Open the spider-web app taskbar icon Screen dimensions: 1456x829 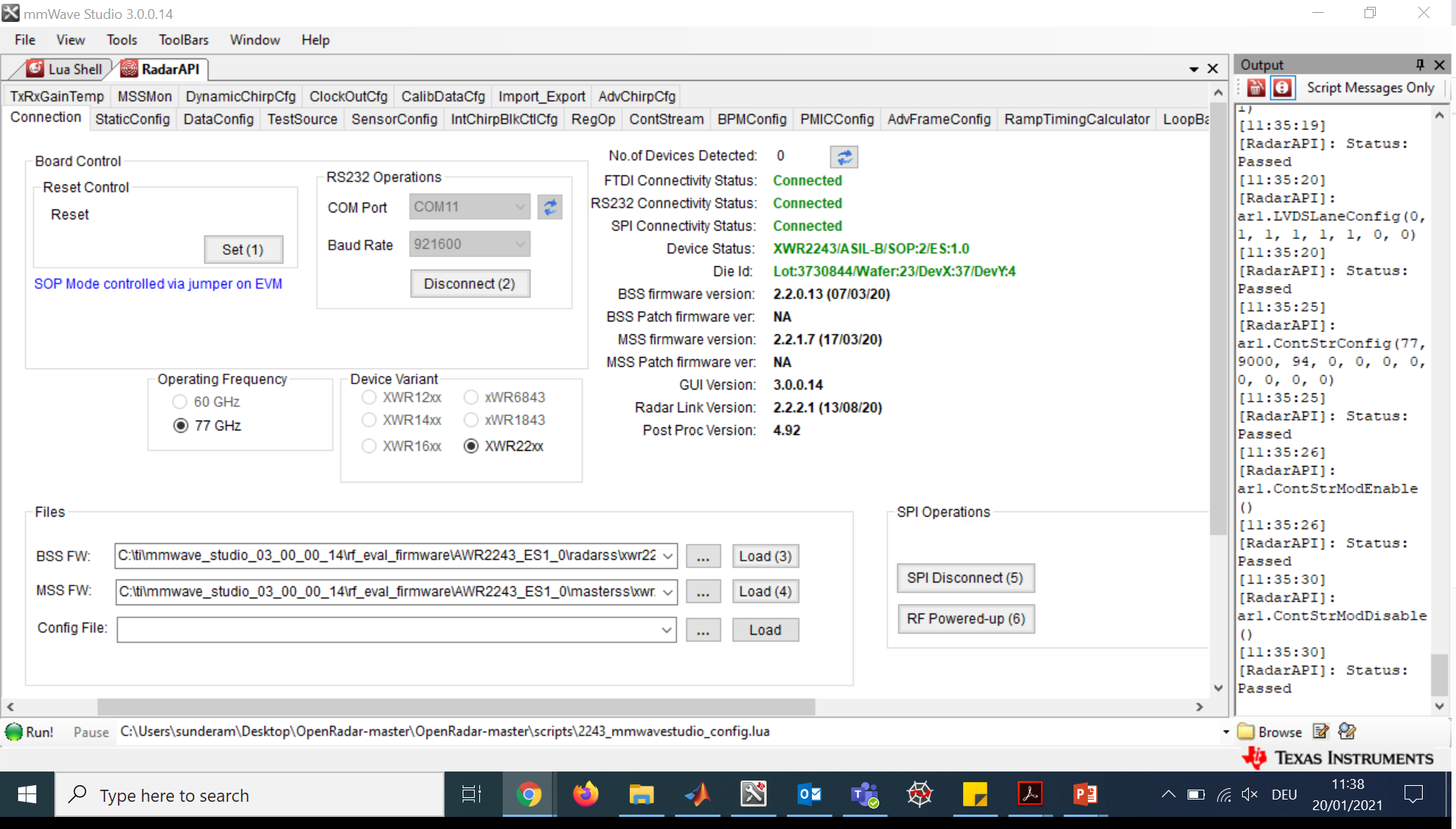[x=920, y=794]
